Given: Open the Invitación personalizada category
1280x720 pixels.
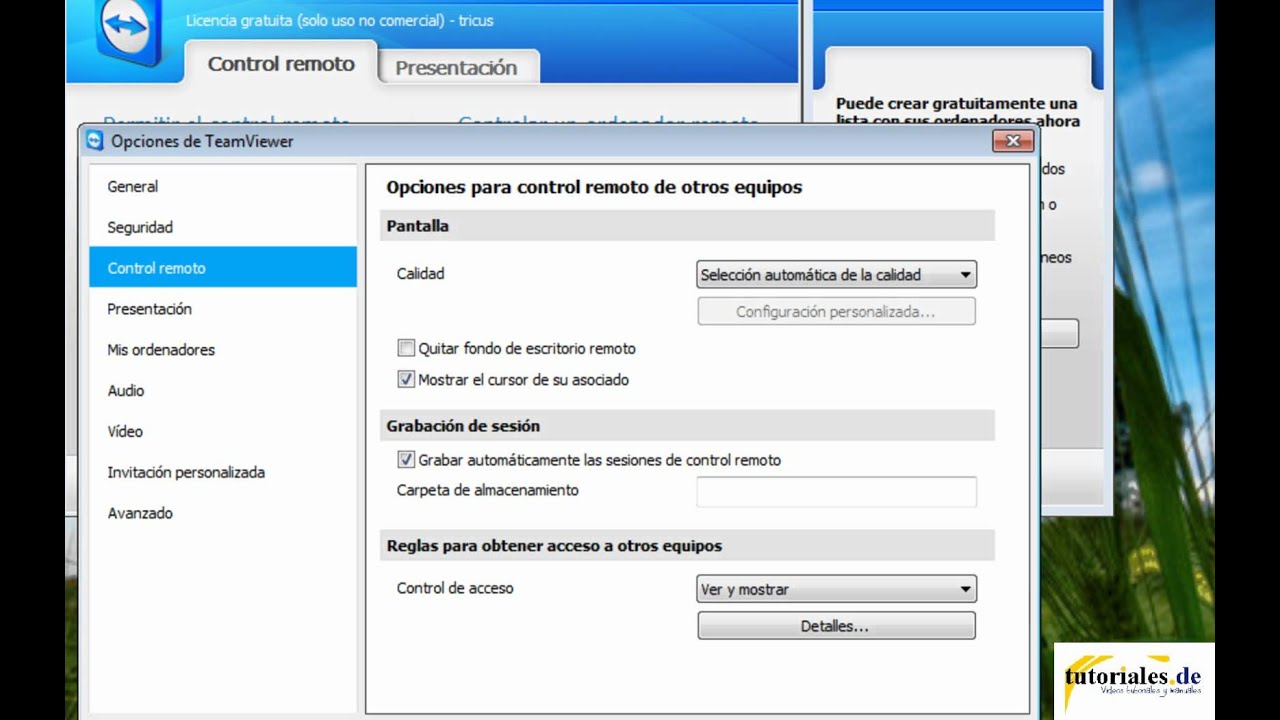Looking at the screenshot, I should (223, 472).
